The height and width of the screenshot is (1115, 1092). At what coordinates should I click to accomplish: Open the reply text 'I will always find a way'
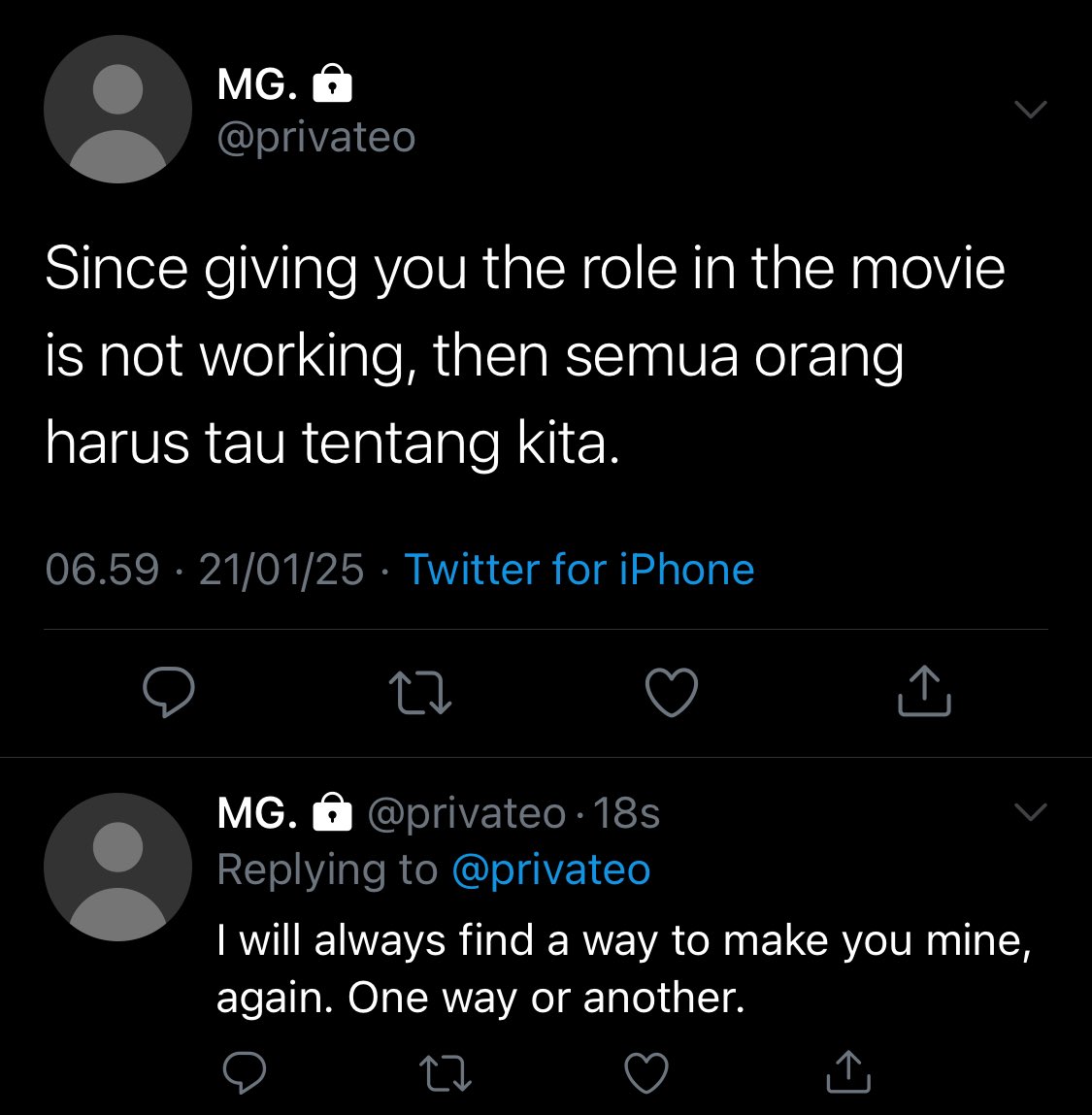(x=624, y=968)
